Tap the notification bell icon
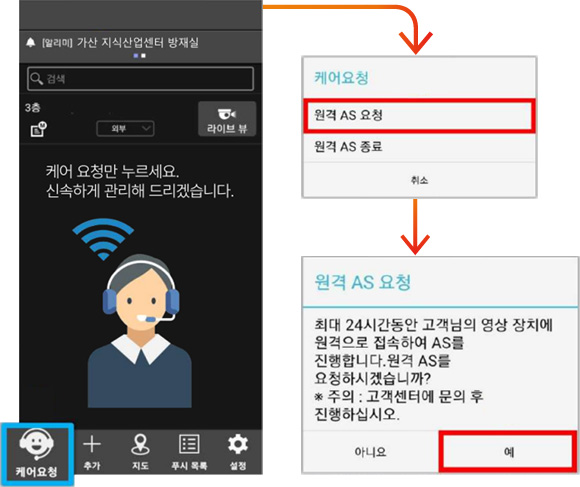Image resolution: width=580 pixels, height=487 pixels. tap(31, 43)
